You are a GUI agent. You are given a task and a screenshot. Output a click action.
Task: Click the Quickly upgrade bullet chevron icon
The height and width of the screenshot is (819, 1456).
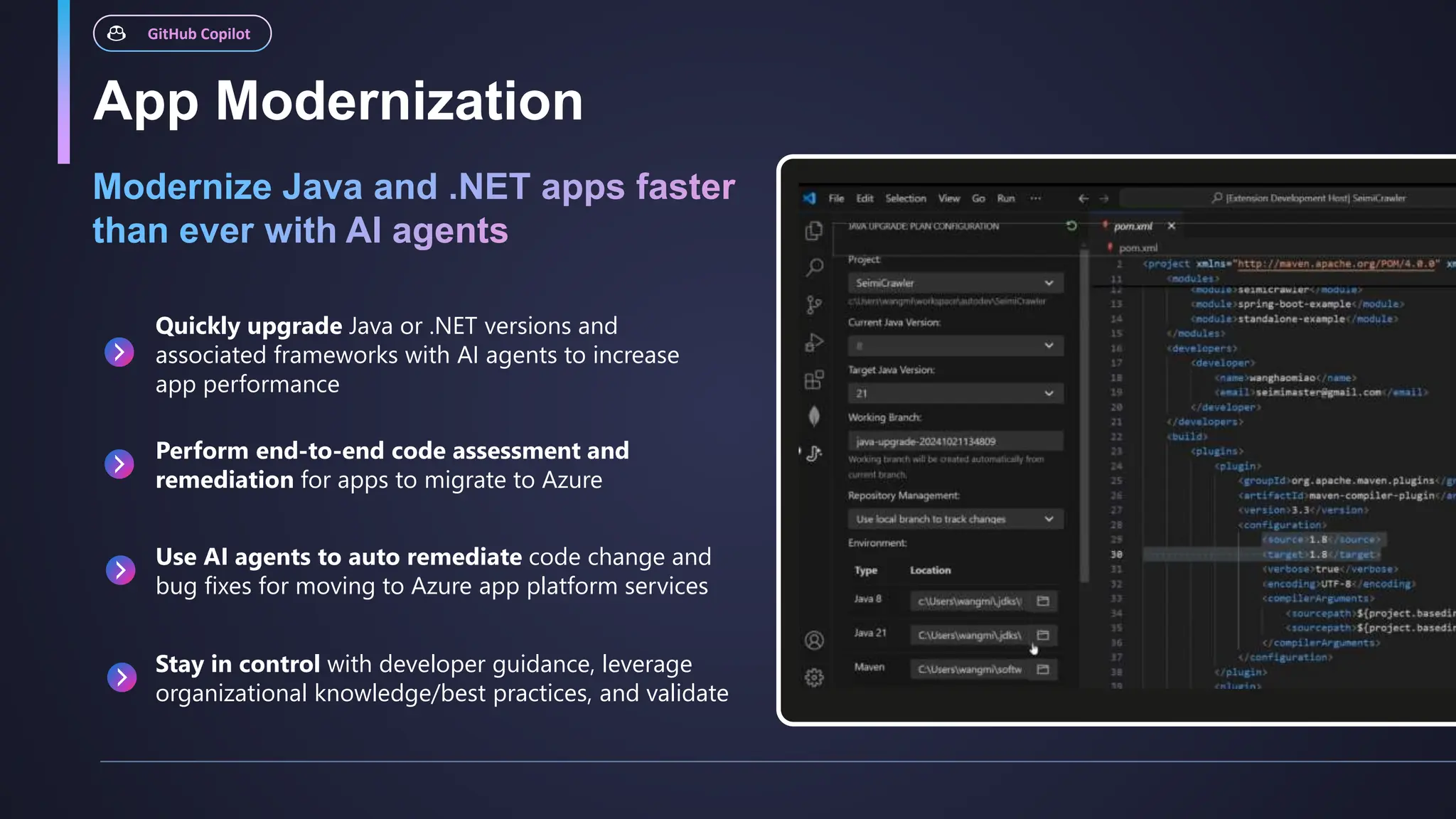point(119,352)
